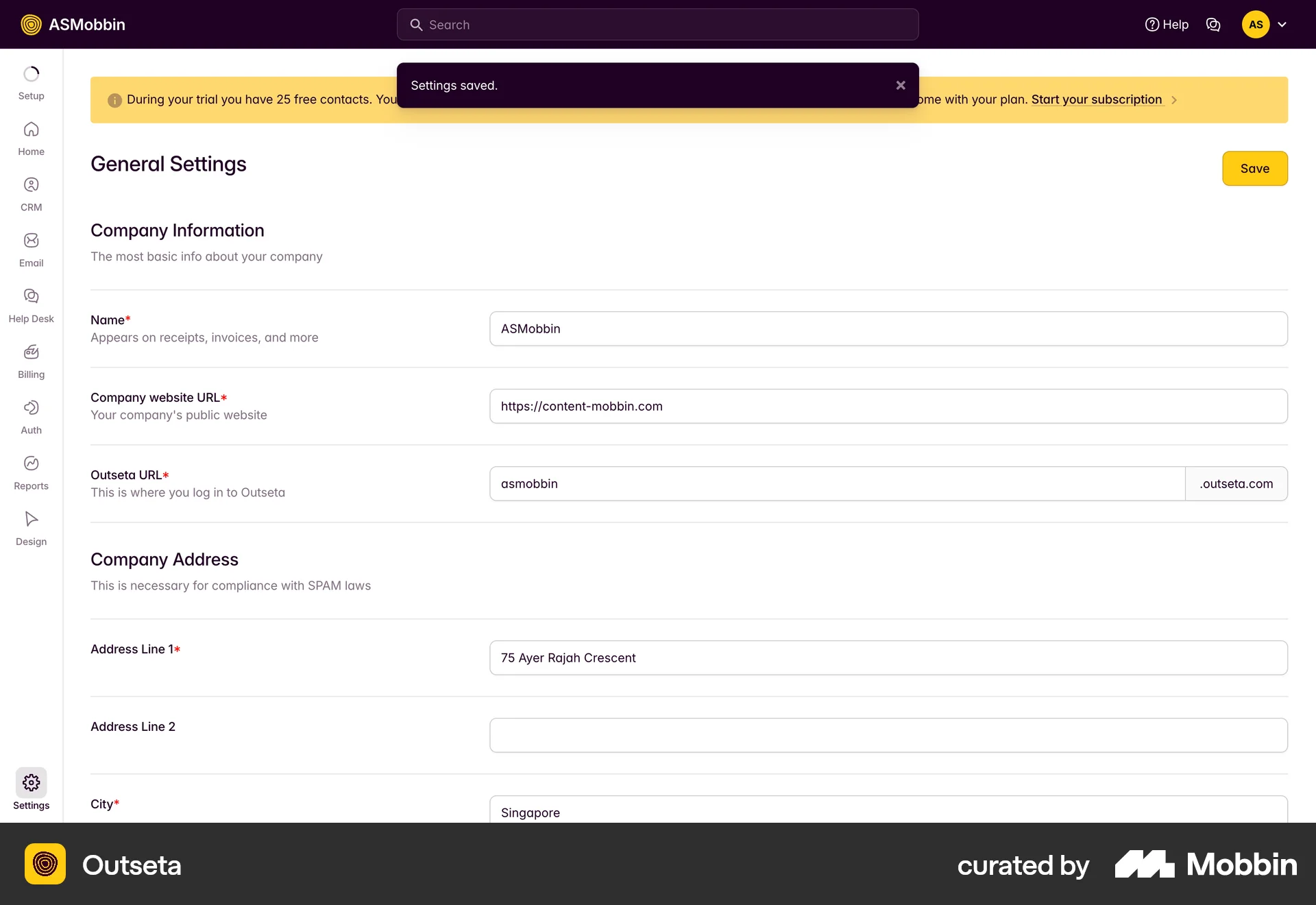Dismiss the Settings saved notification
1316x905 pixels.
[x=900, y=85]
